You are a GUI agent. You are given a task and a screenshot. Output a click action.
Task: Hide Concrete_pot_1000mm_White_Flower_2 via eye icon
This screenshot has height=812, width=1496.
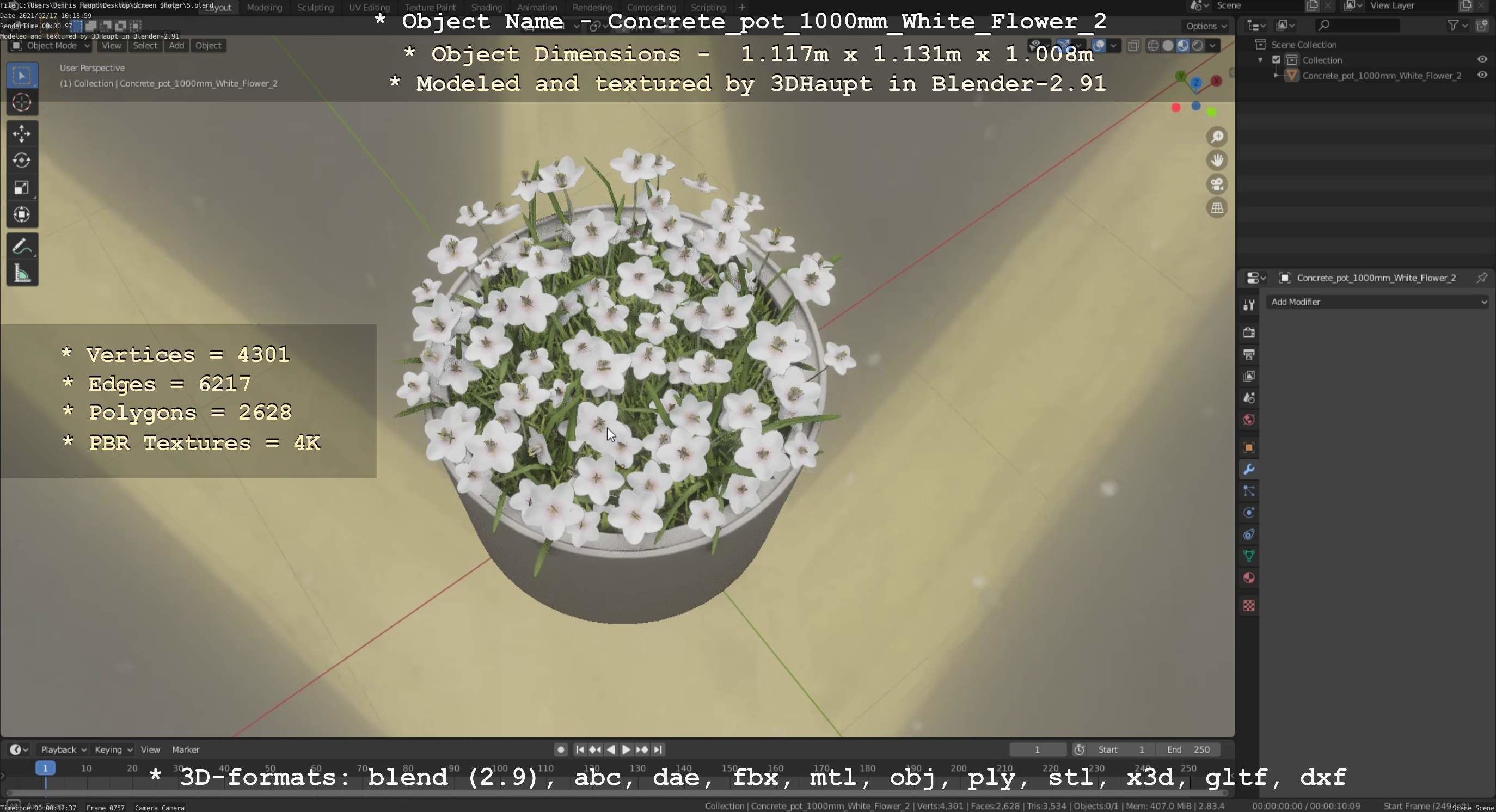click(1482, 75)
